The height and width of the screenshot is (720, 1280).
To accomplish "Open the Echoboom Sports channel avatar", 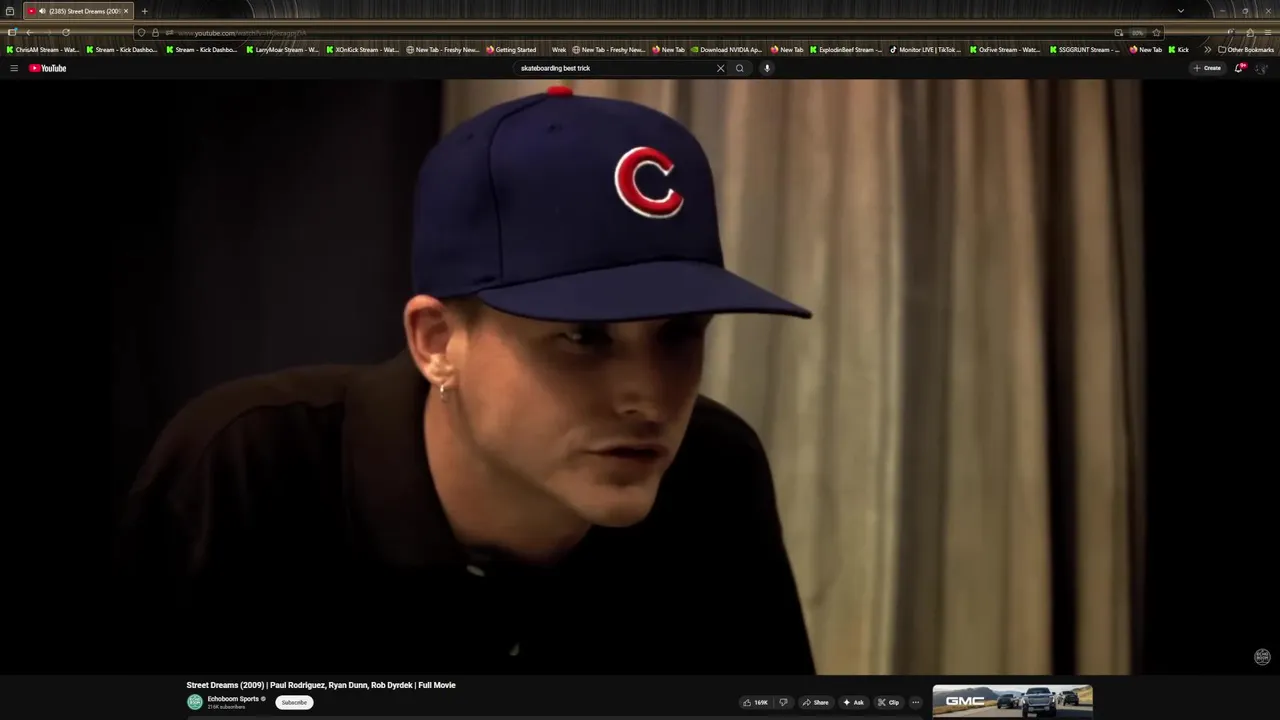I will coord(195,702).
